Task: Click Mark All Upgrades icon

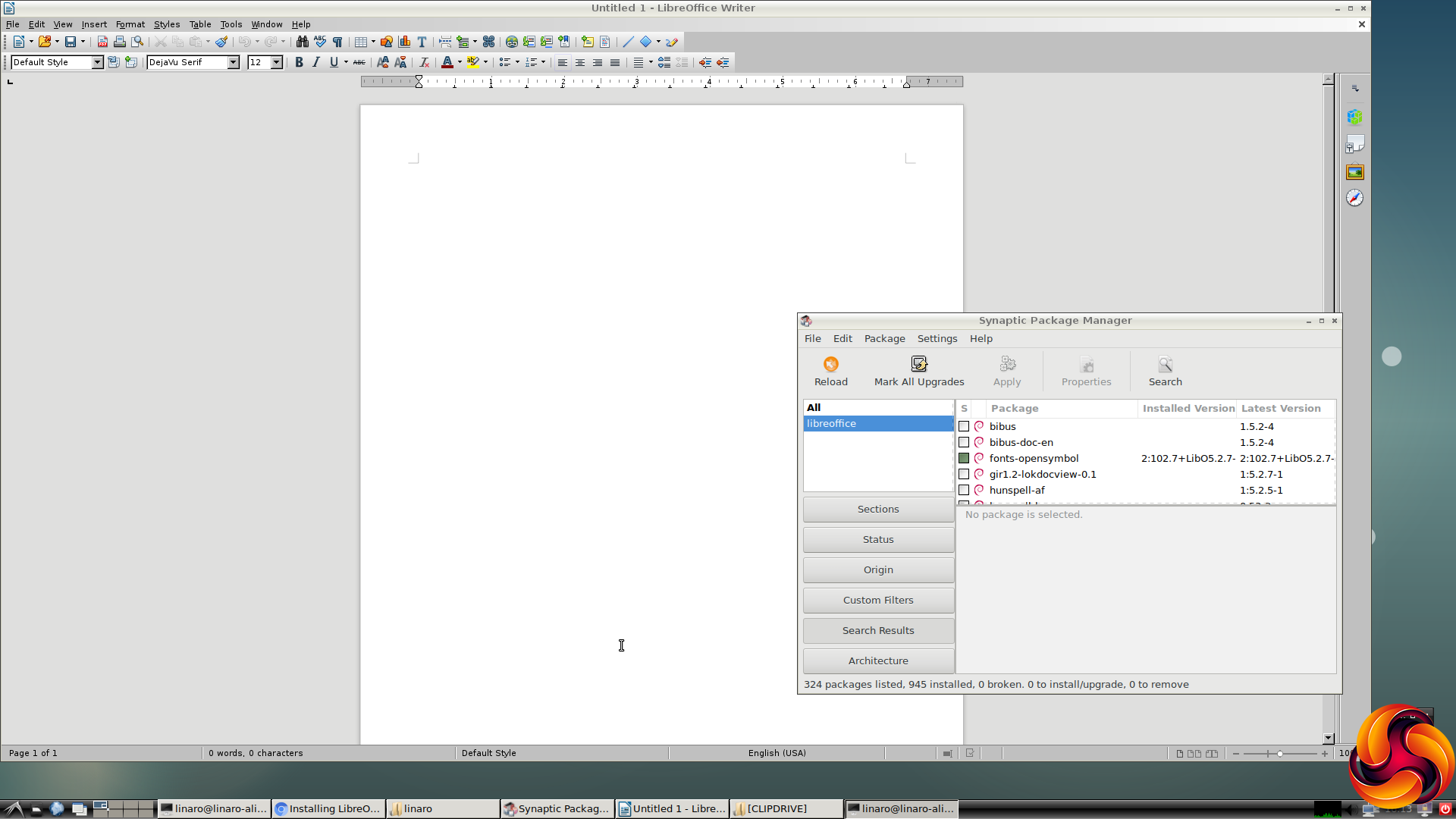Action: [x=918, y=365]
